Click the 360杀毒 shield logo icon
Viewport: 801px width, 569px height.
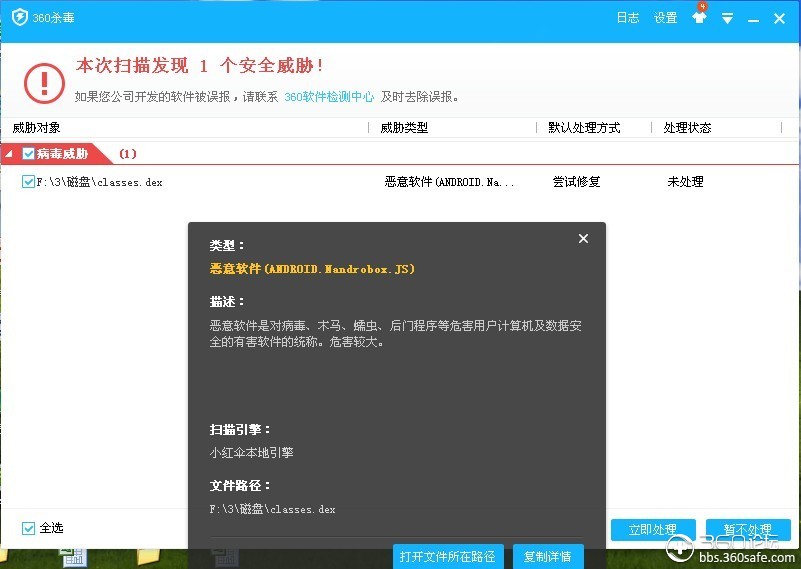point(19,17)
